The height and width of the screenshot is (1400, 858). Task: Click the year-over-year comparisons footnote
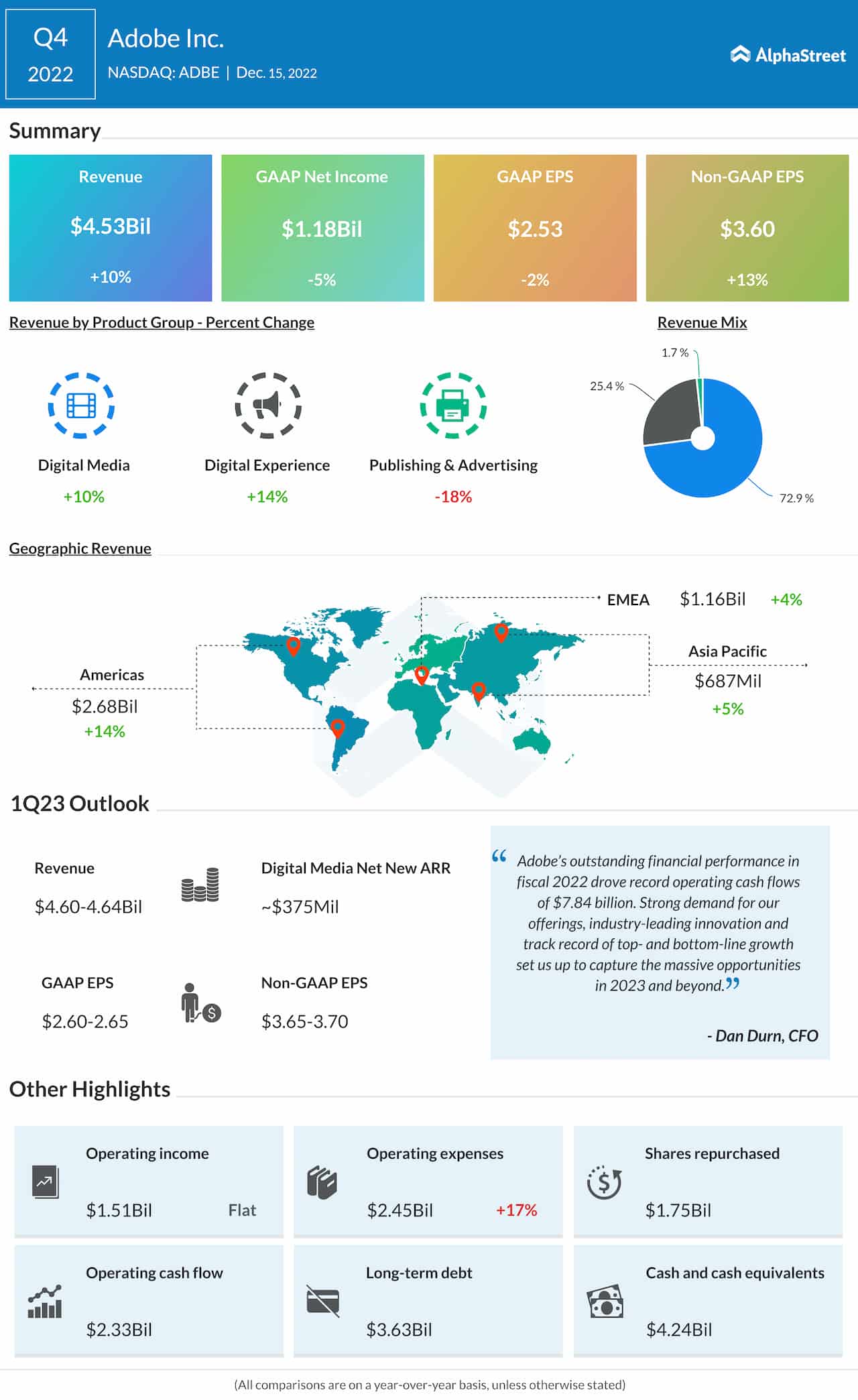click(430, 1385)
